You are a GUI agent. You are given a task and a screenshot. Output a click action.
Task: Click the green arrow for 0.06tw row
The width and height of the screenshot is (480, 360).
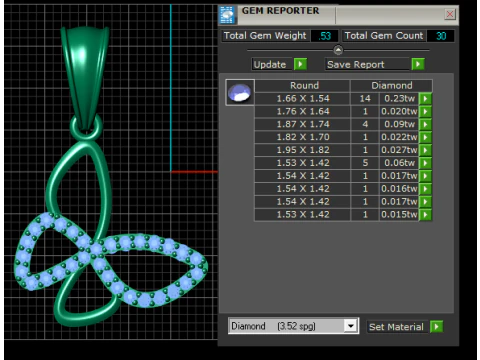coord(425,163)
